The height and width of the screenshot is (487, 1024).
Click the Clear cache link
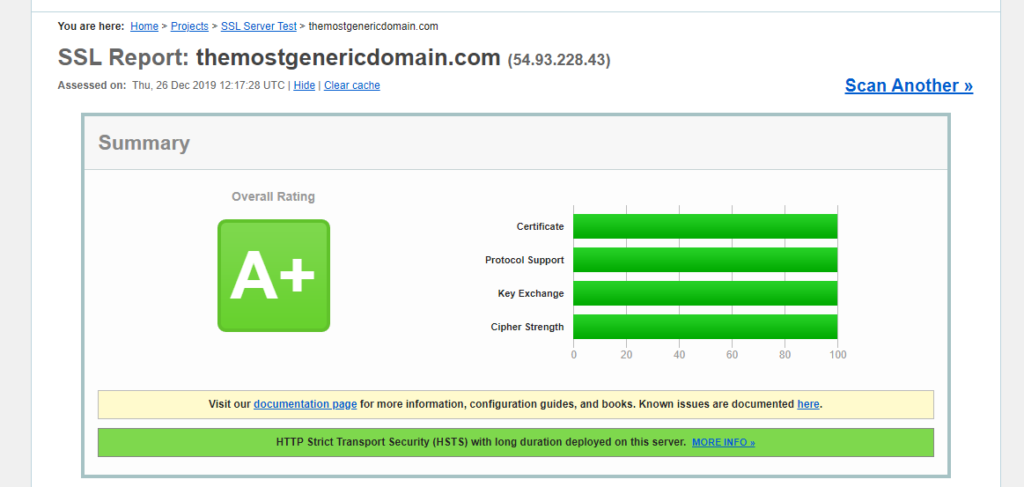352,86
